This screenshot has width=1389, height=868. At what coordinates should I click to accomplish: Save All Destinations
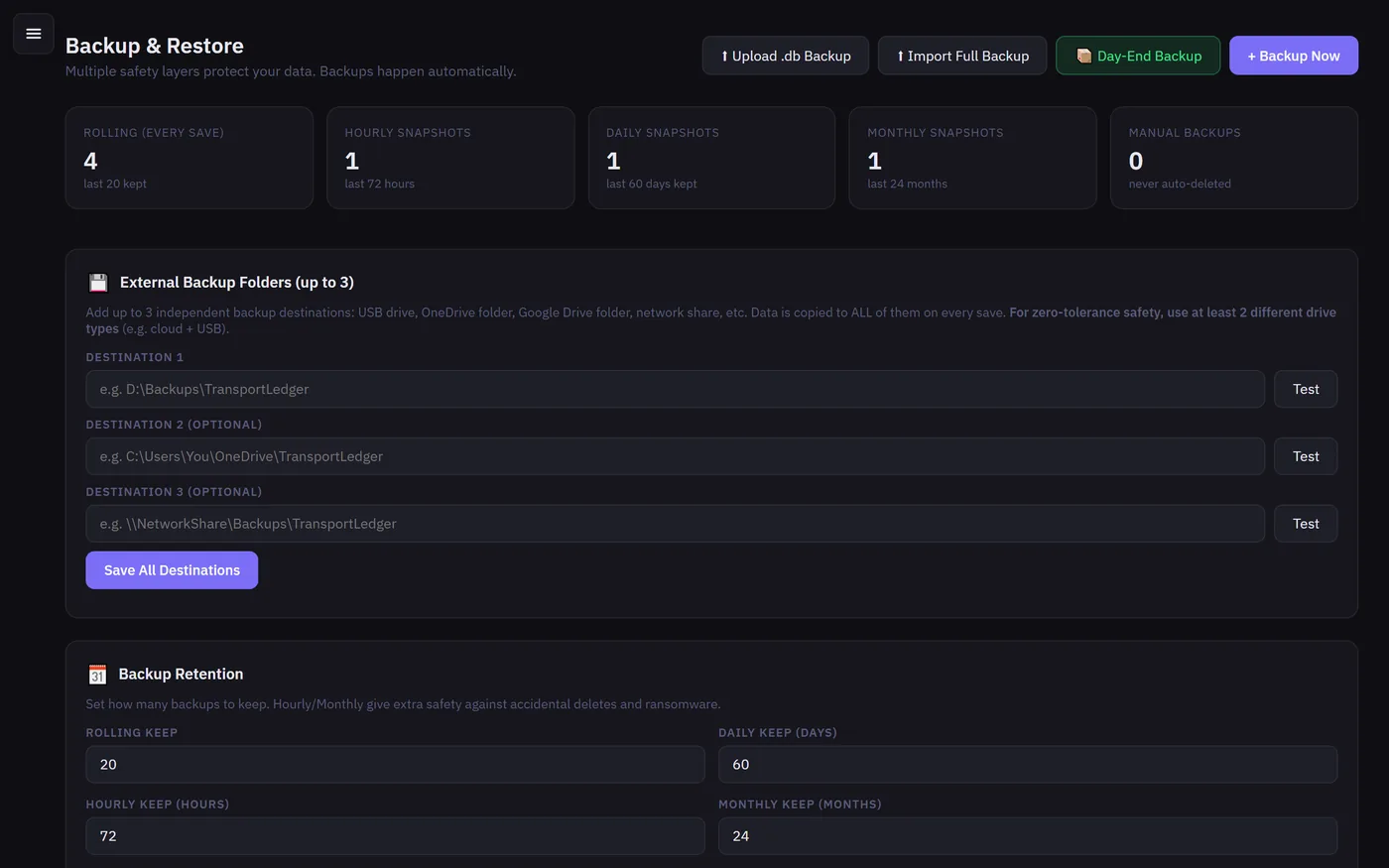[172, 570]
